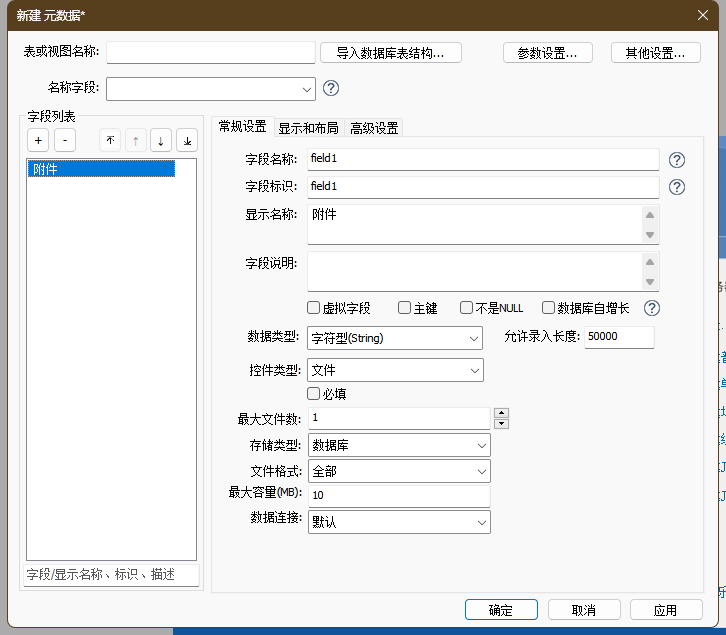Move field to bottom arrow icon
This screenshot has width=726, height=635.
click(x=187, y=141)
